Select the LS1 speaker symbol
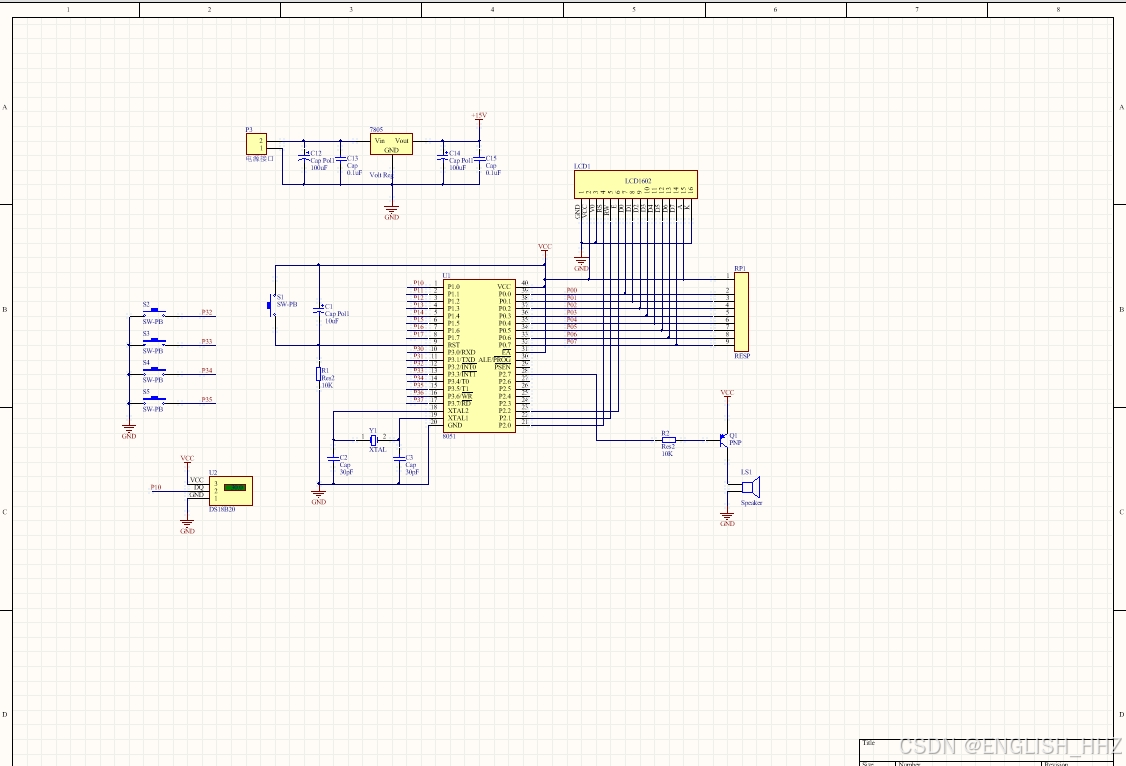 750,487
